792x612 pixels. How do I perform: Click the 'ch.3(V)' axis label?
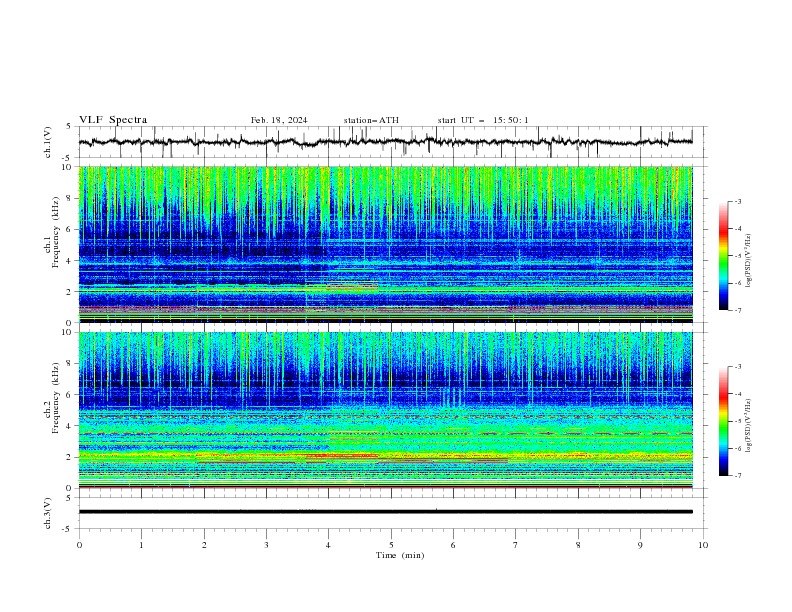click(48, 513)
